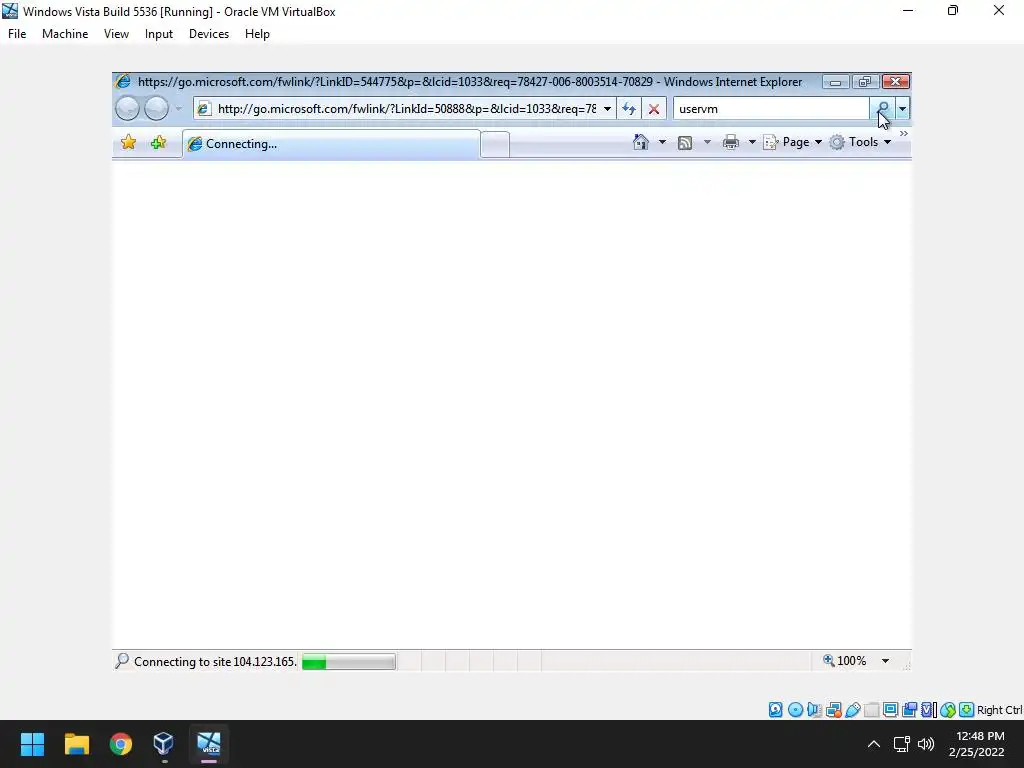1024x768 pixels.
Task: Click VirtualBox display indicator icon
Action: coord(890,710)
